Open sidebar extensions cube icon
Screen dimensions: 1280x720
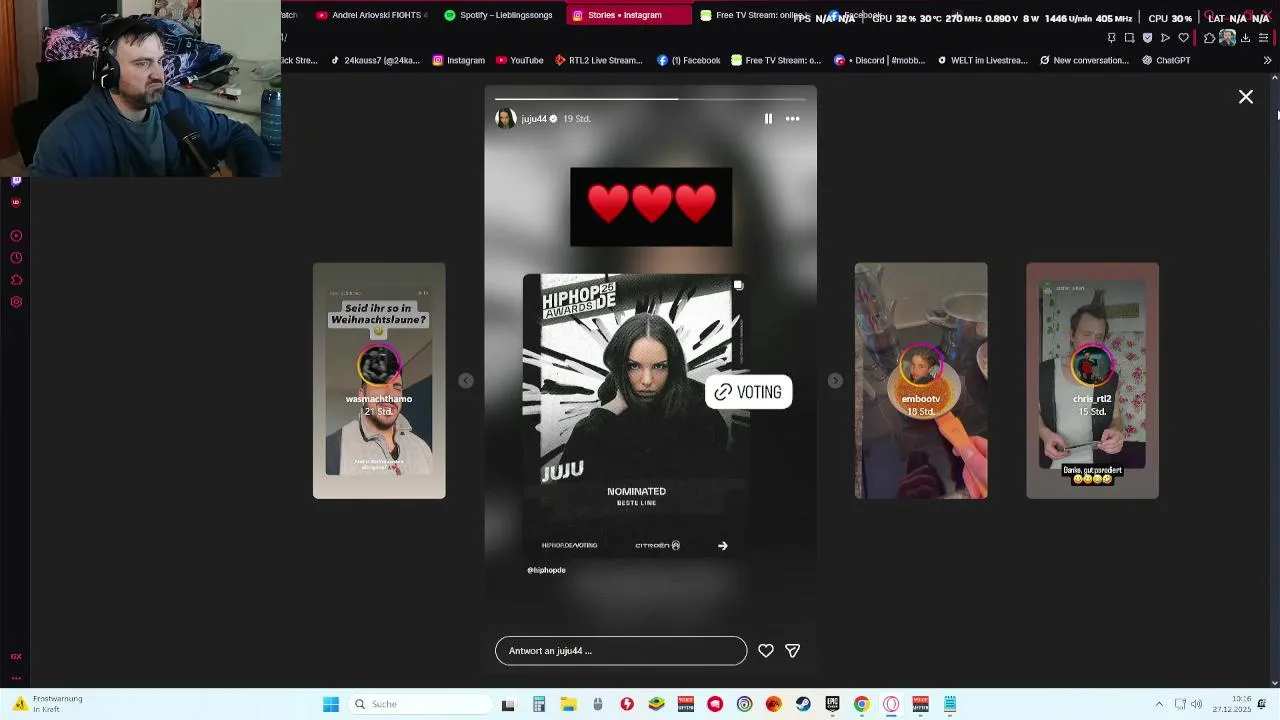16,280
